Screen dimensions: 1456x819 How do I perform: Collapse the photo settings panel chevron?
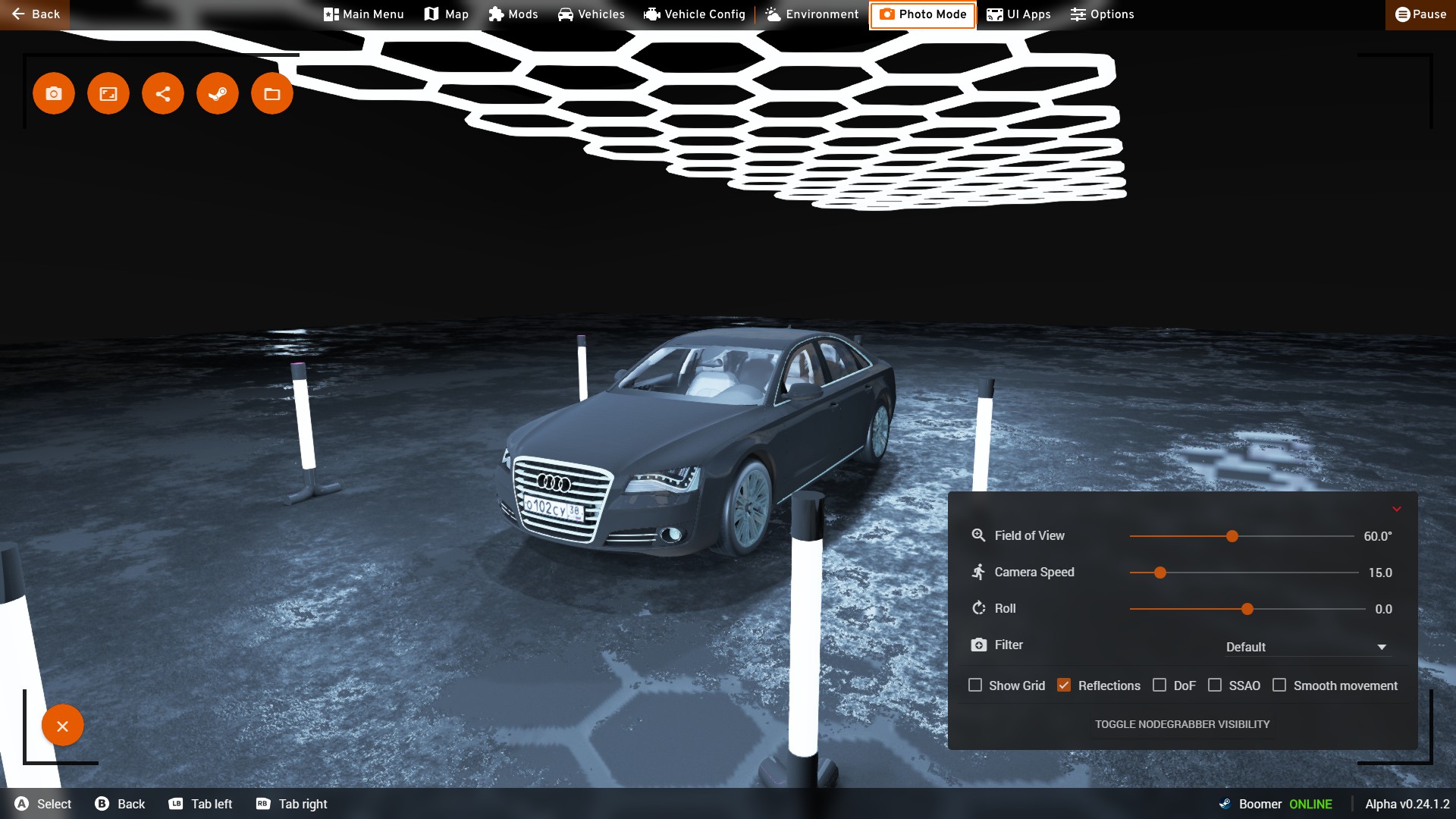pyautogui.click(x=1397, y=509)
